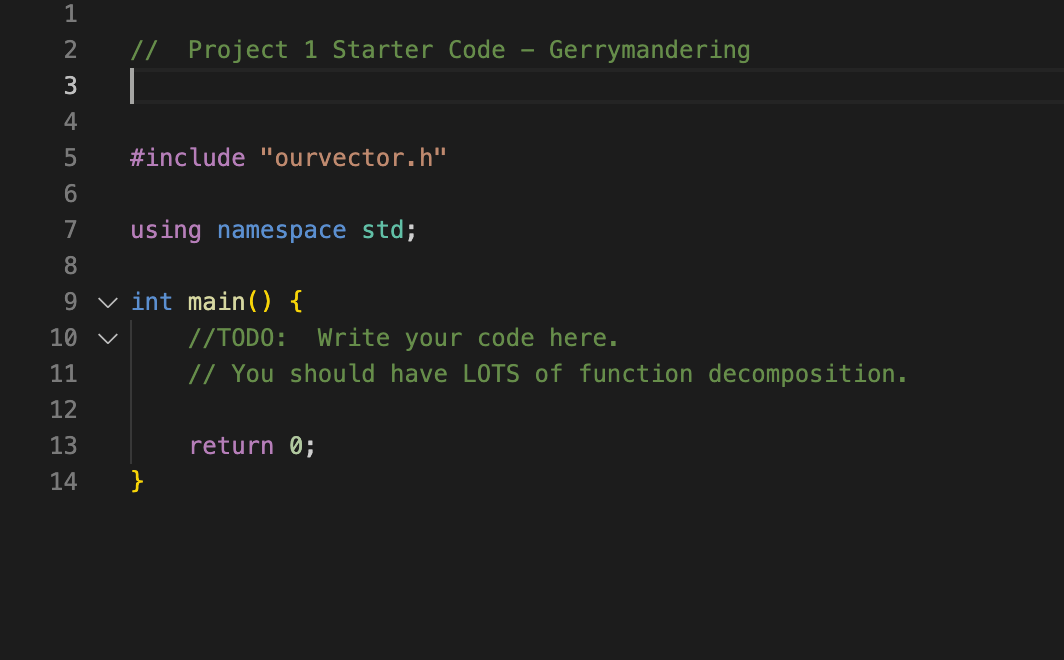Click the fold indicator beside int main()
This screenshot has height=660, width=1064.
(107, 302)
